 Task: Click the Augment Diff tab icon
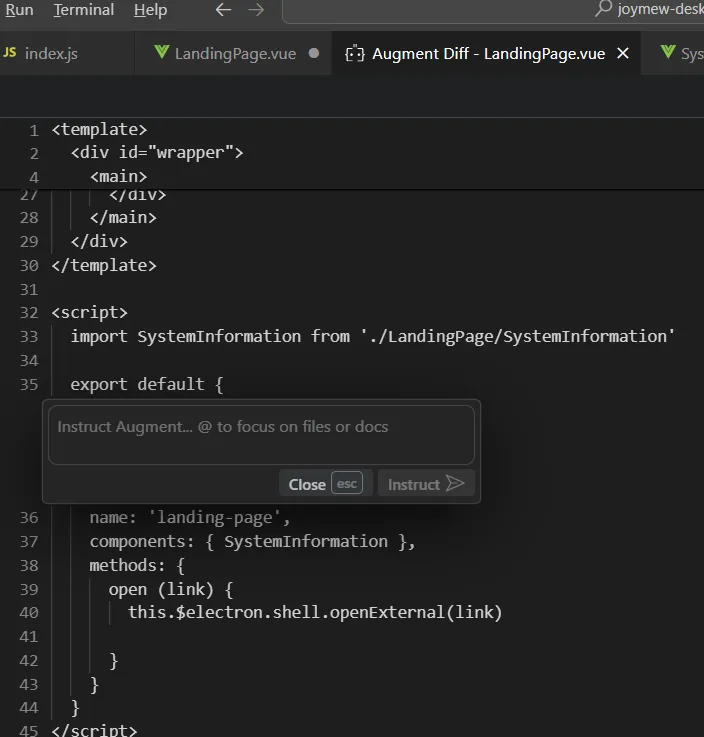point(355,54)
